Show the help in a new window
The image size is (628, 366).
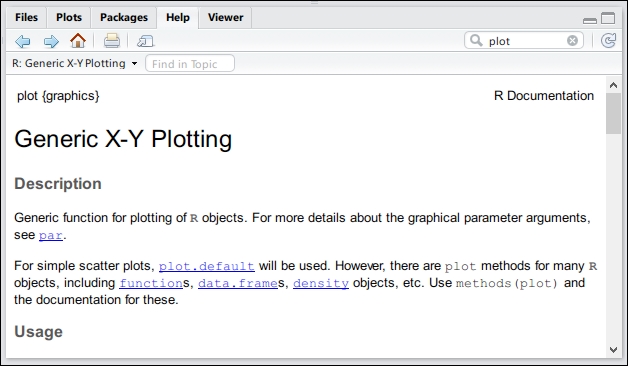[145, 41]
